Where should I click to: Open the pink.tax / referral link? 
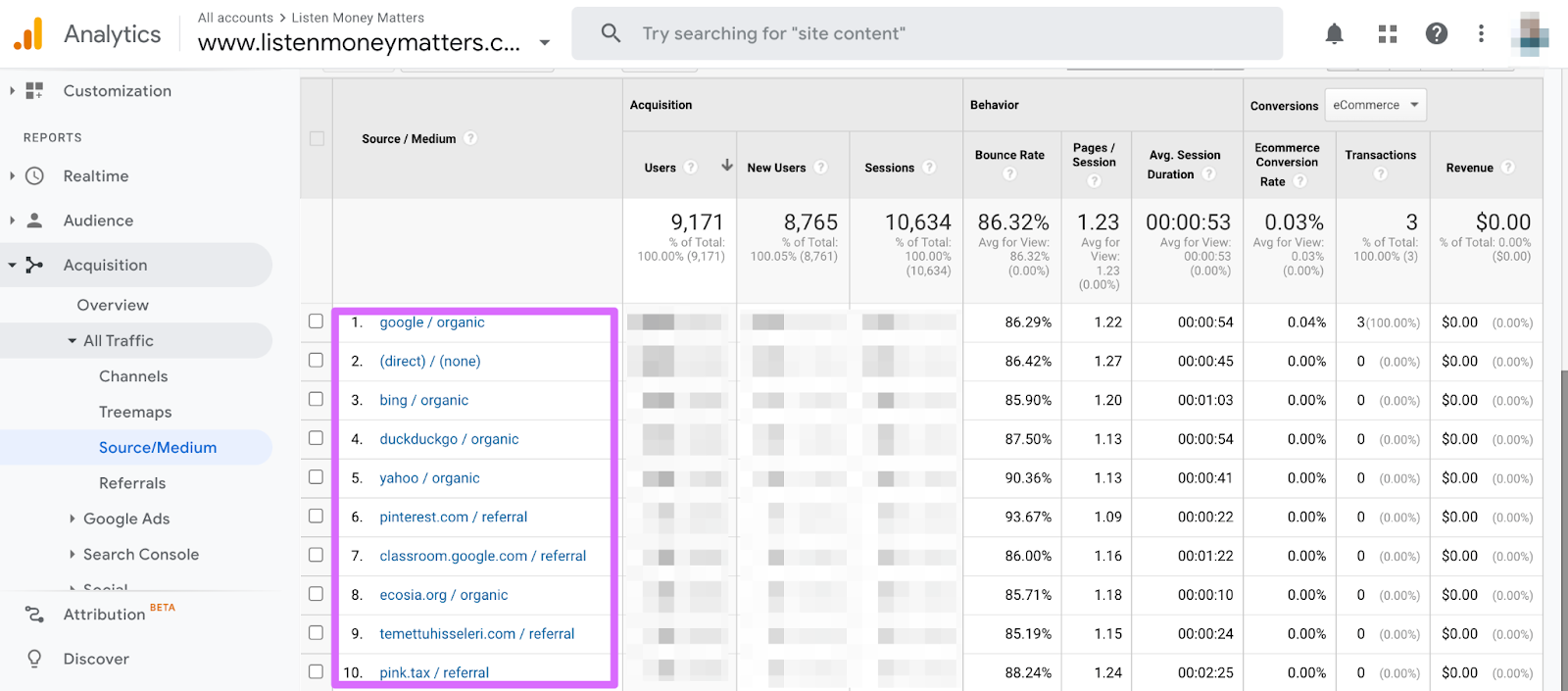[x=434, y=673]
